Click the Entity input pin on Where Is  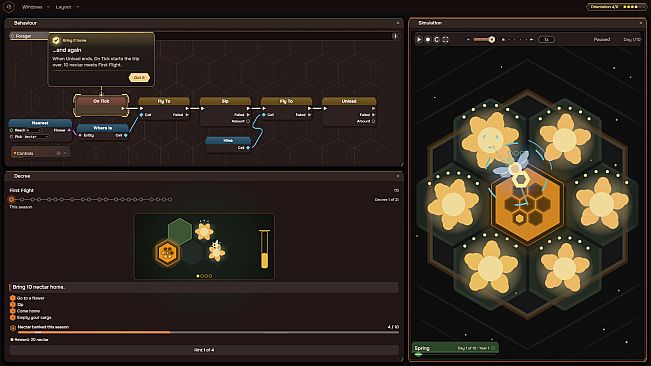80,135
